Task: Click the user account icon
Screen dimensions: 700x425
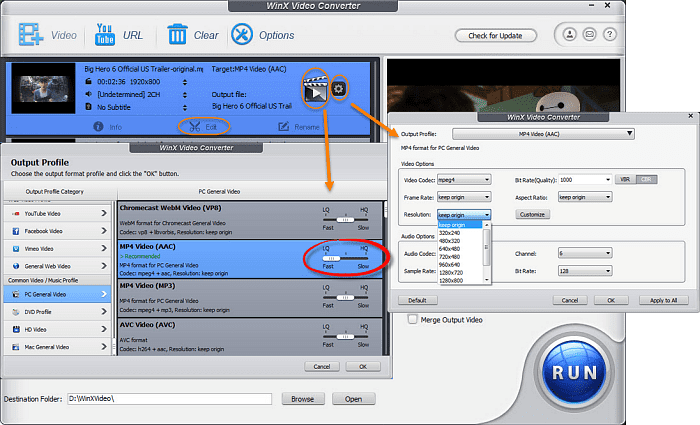Action: (570, 34)
